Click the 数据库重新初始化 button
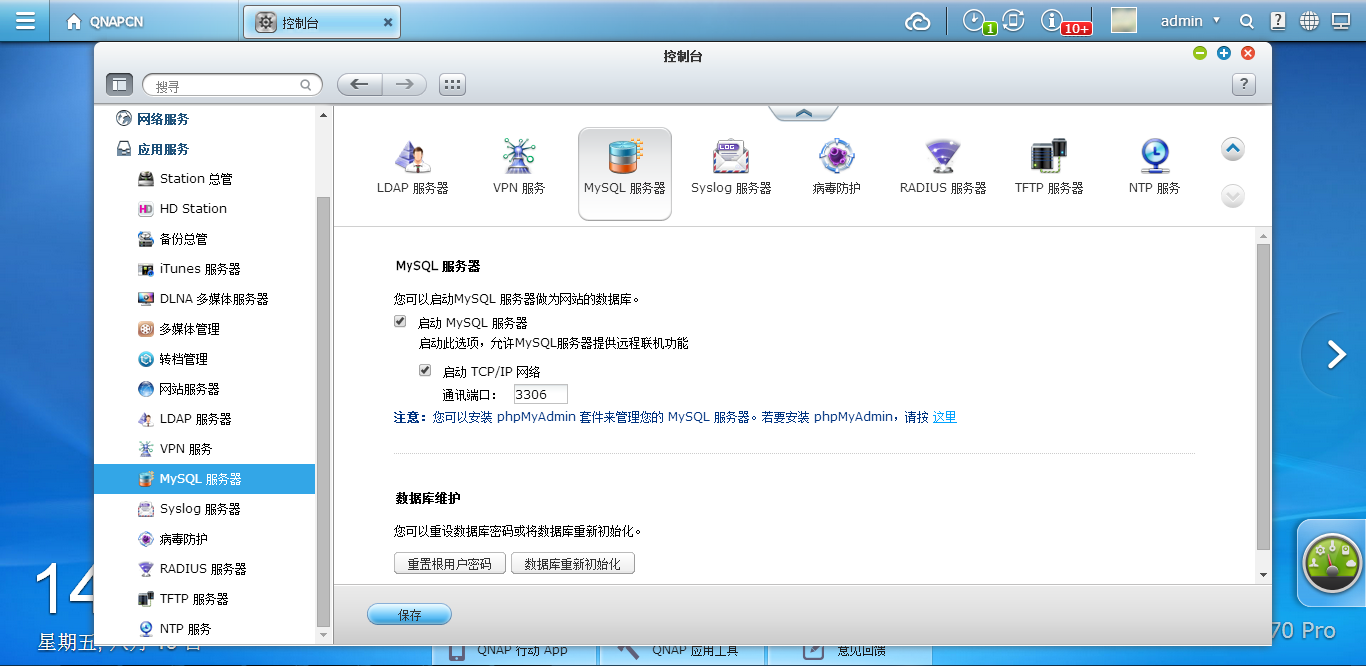 (573, 564)
